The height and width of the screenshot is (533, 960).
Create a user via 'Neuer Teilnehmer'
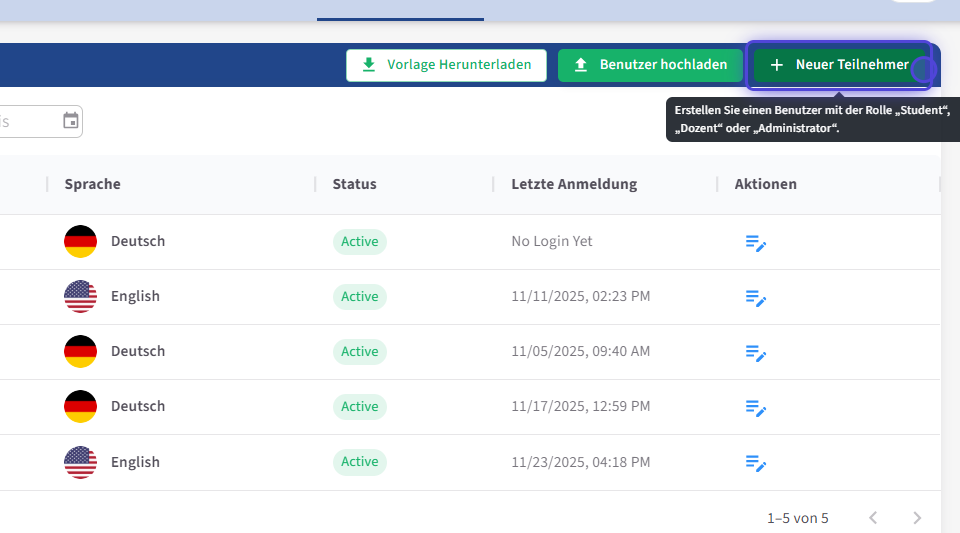[x=840, y=65]
